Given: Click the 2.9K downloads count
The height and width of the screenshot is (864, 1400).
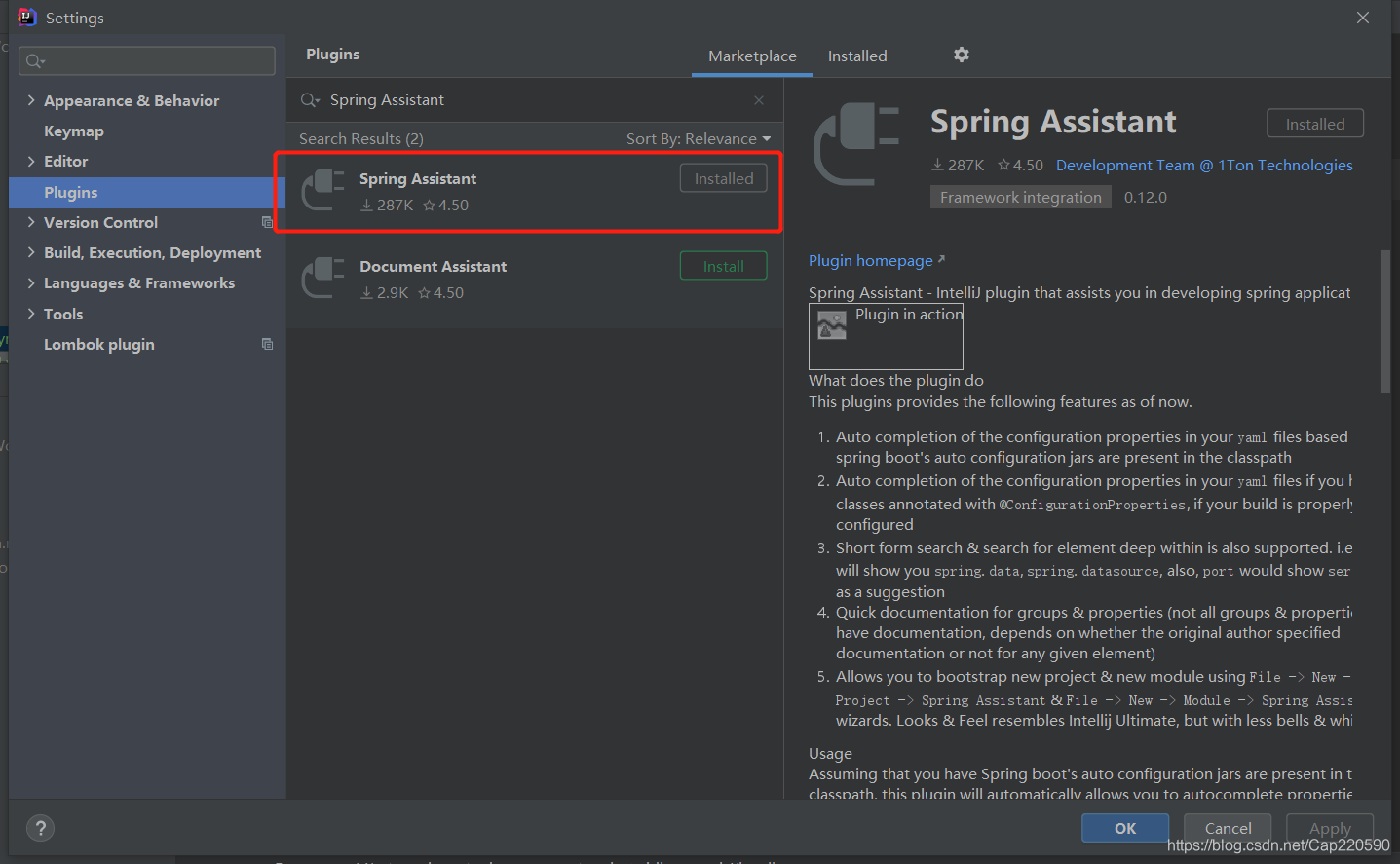Looking at the screenshot, I should tap(393, 293).
